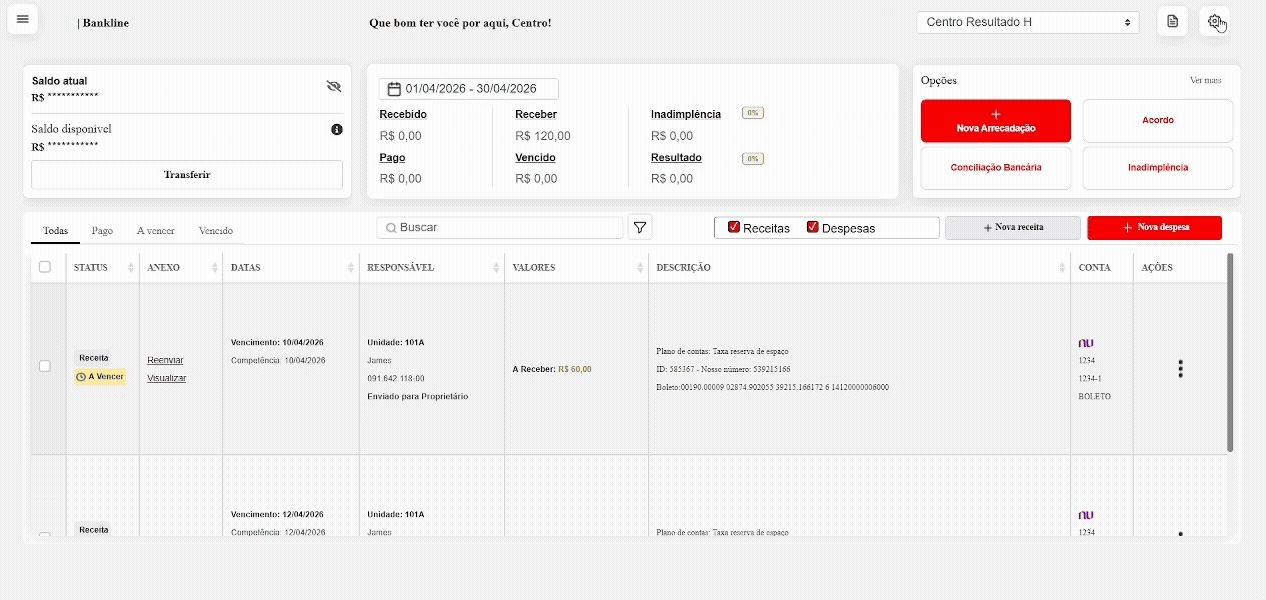Open the document report icon
Screen dimensions: 1266x600
[x=1172, y=22]
